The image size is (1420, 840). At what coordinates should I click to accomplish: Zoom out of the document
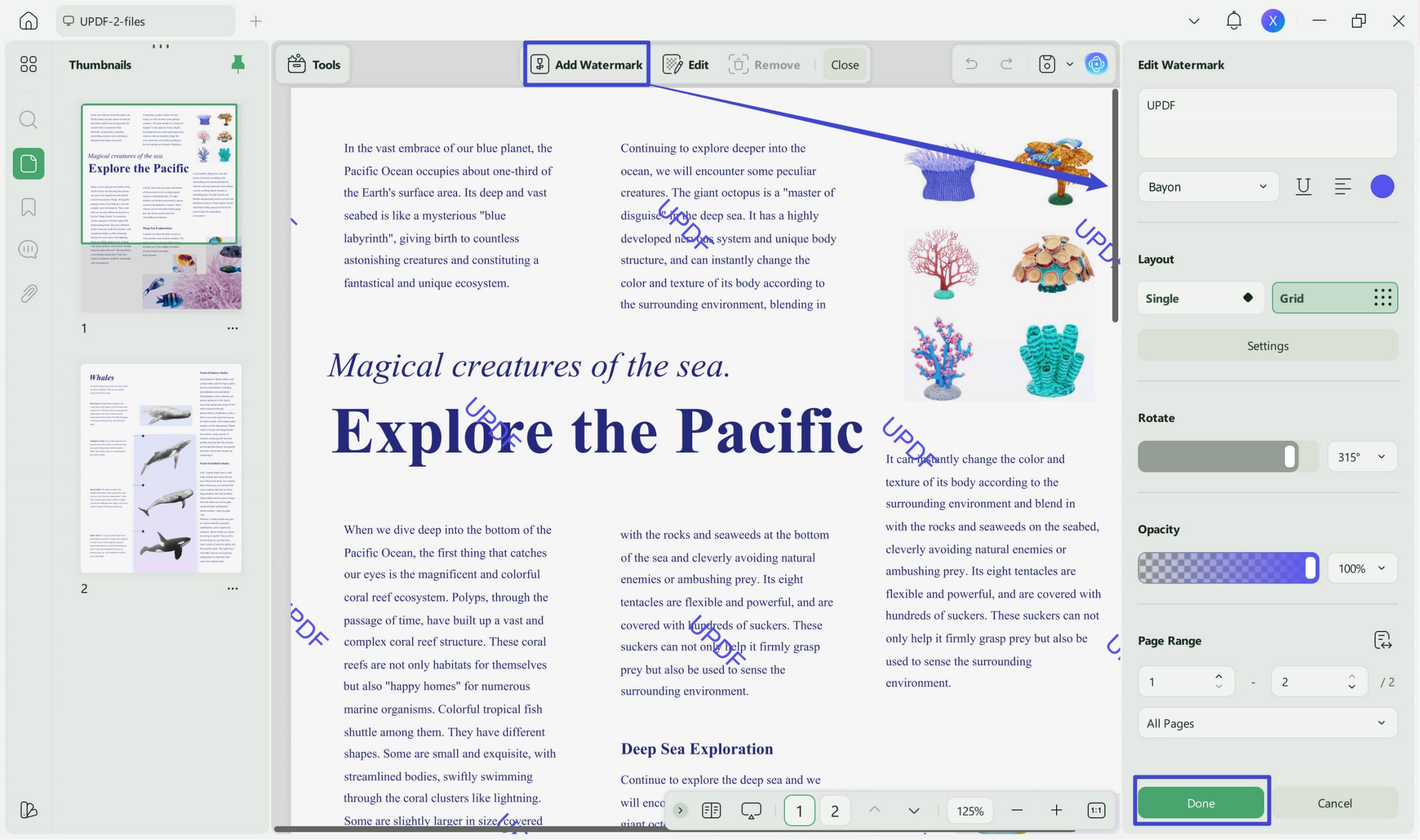pos(1017,810)
